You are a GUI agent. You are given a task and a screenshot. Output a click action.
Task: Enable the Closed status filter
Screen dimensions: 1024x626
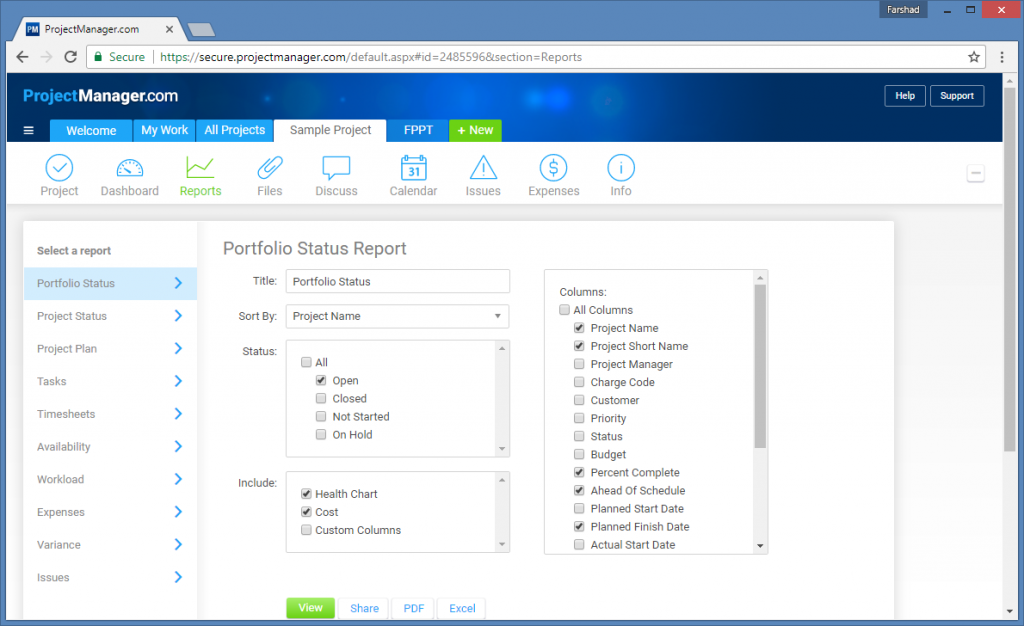(321, 398)
